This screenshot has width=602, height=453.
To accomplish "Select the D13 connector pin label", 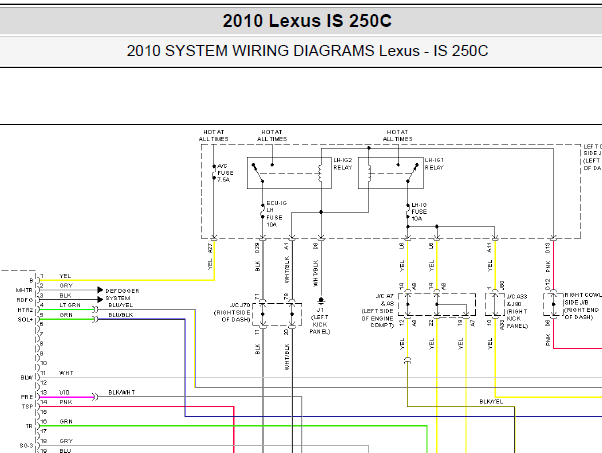I will (548, 248).
